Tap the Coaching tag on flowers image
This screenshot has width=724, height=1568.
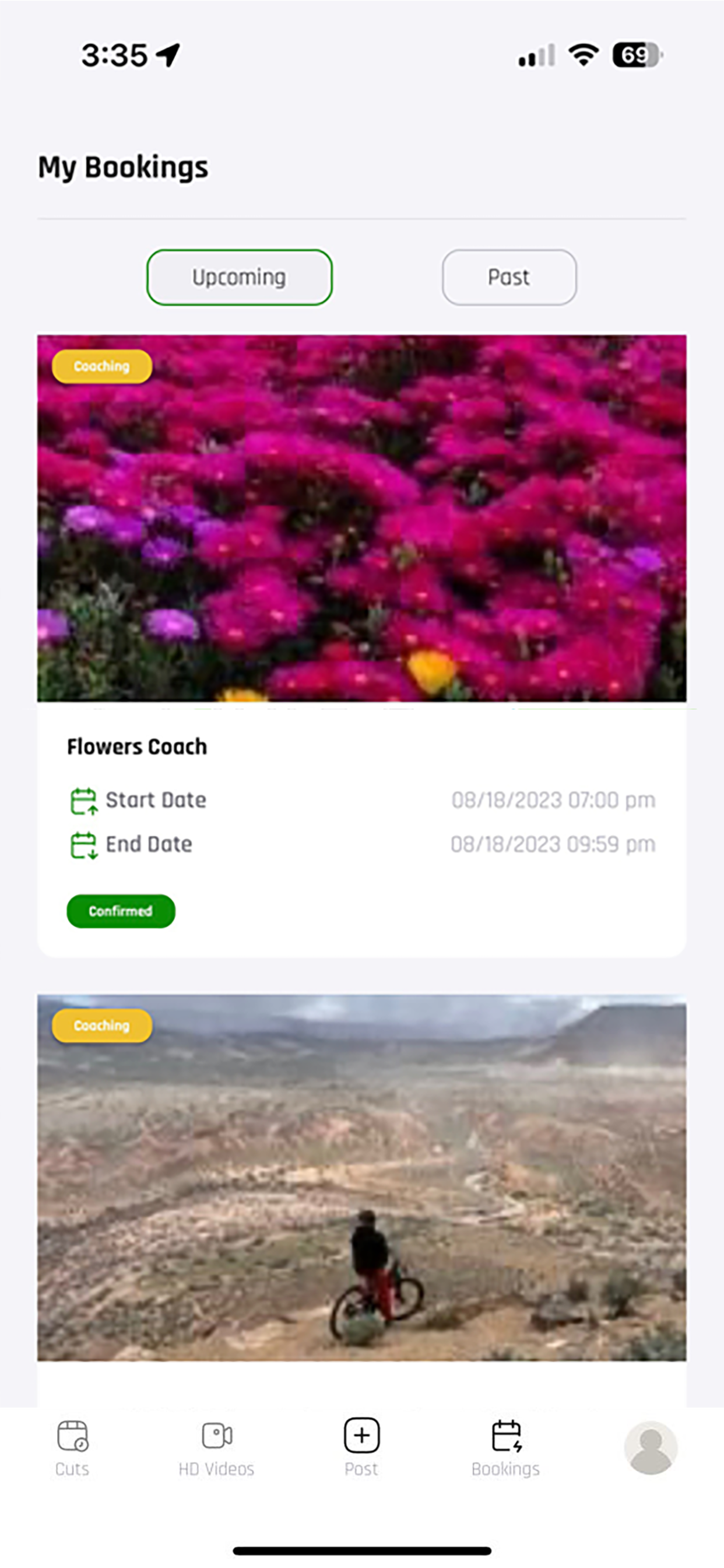(101, 366)
